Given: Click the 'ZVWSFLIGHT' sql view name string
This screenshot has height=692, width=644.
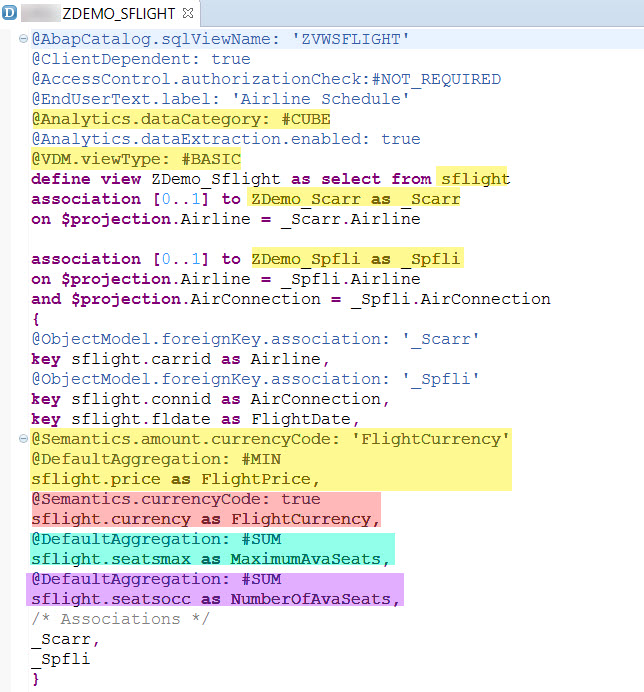Looking at the screenshot, I should [351, 39].
